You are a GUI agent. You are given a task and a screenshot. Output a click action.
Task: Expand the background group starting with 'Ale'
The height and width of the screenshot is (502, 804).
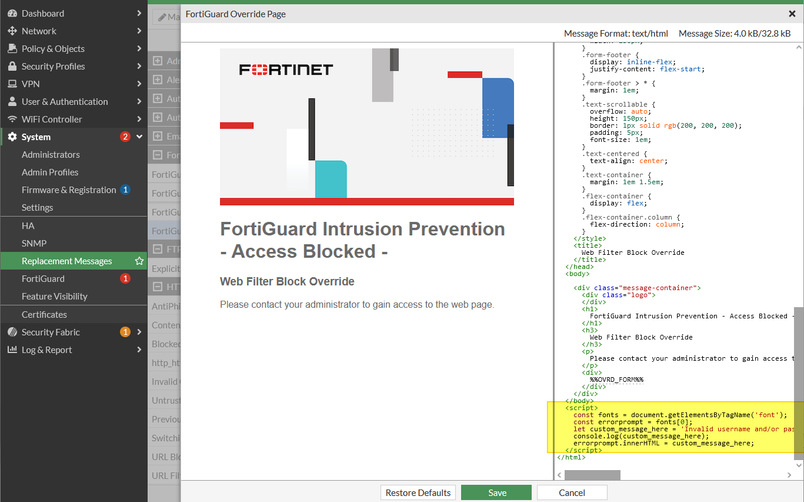tap(157, 79)
